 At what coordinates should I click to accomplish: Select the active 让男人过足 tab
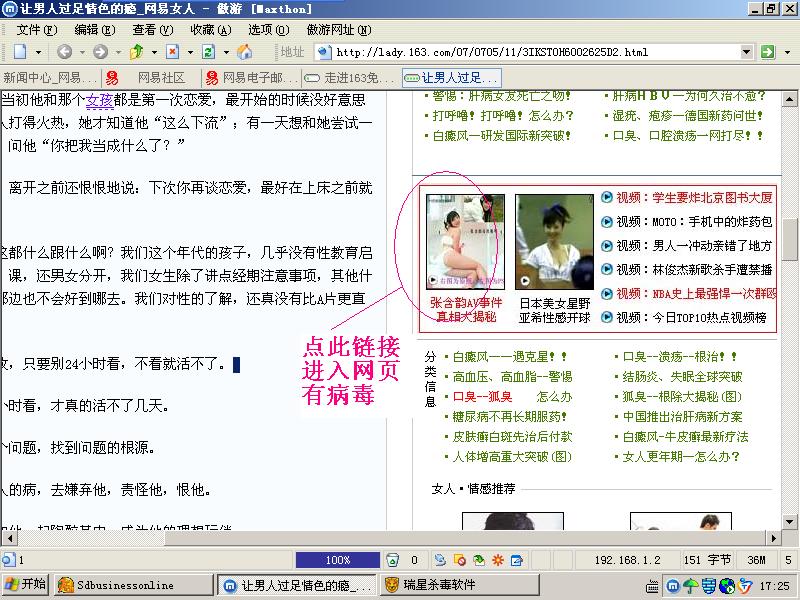(452, 78)
